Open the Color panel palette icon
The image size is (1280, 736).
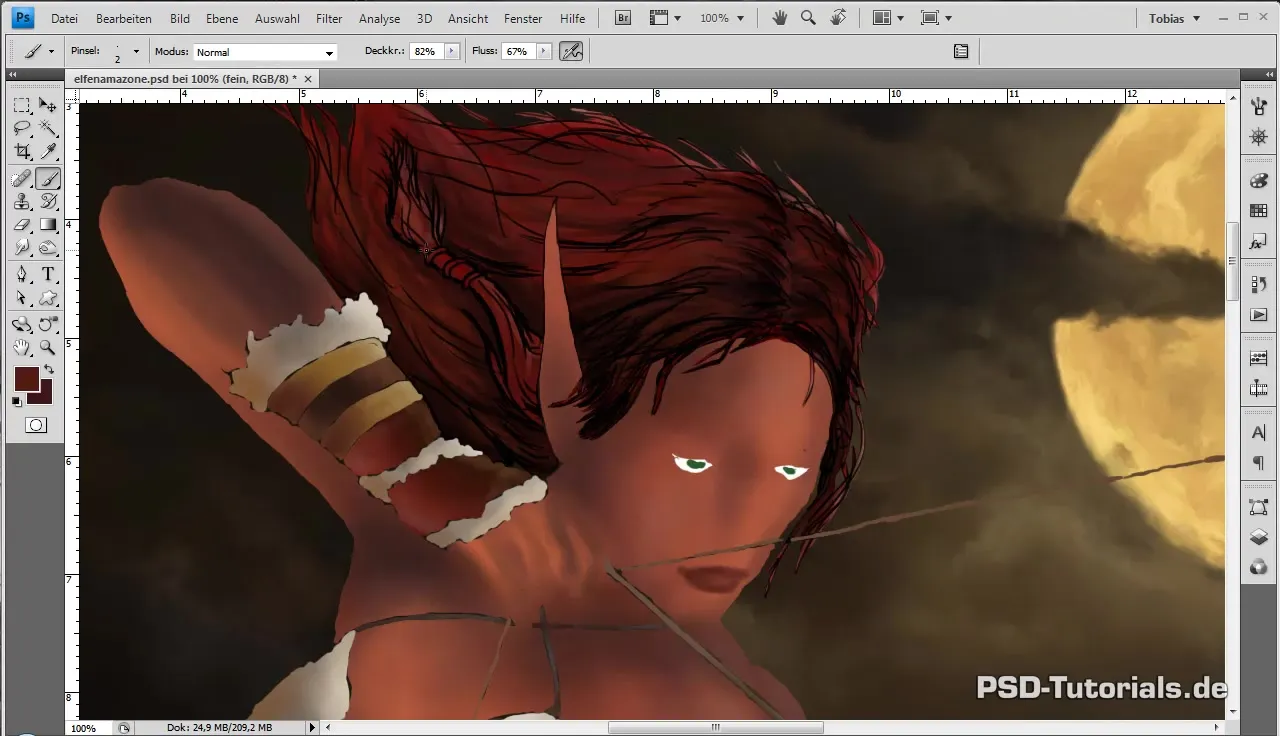click(x=1259, y=180)
